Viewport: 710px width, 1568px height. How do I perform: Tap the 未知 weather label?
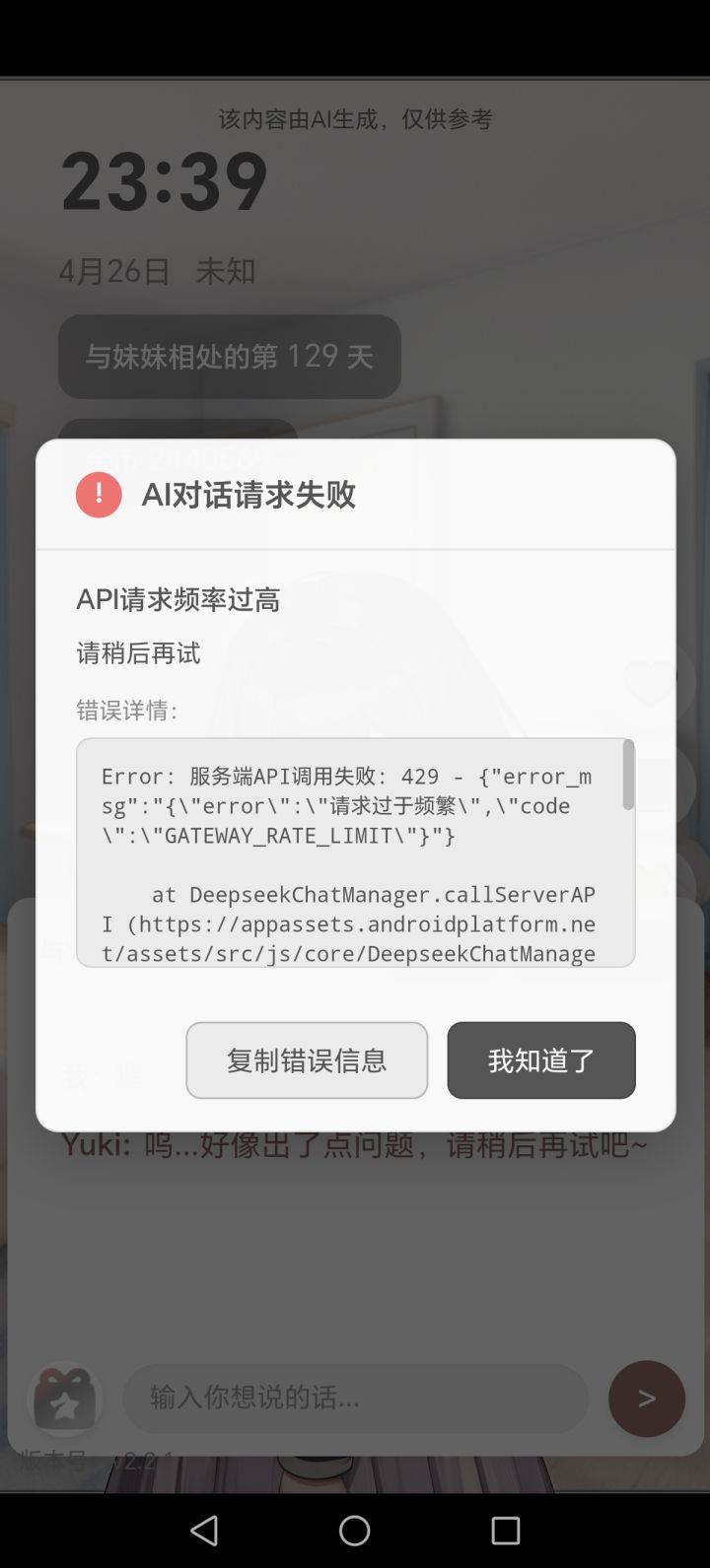(x=226, y=271)
